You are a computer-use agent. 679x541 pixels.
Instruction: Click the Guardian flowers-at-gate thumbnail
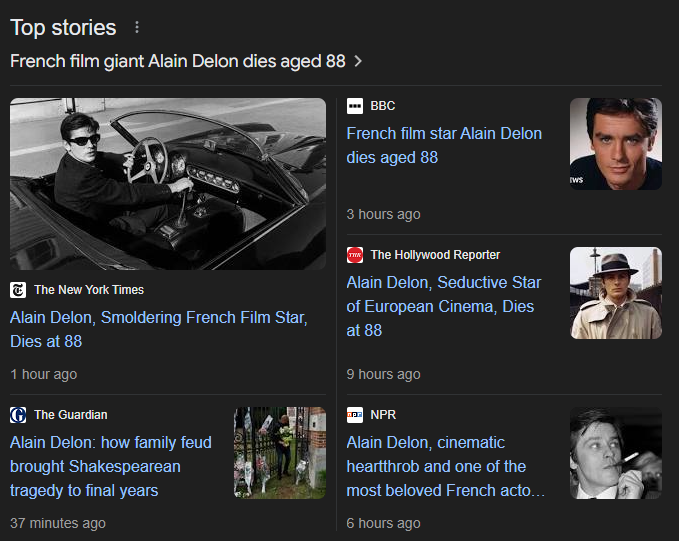[279, 452]
